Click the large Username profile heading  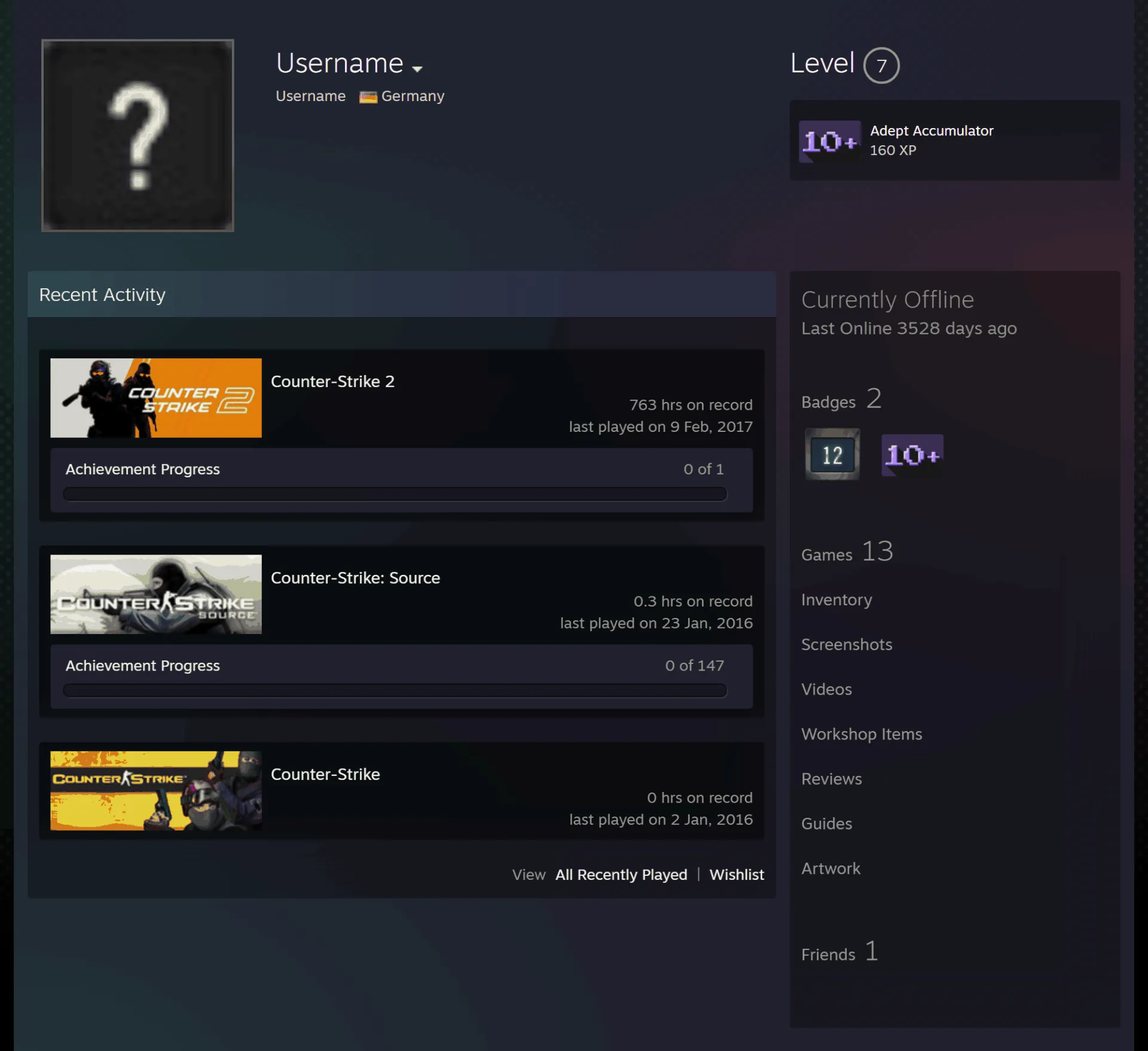click(x=340, y=63)
